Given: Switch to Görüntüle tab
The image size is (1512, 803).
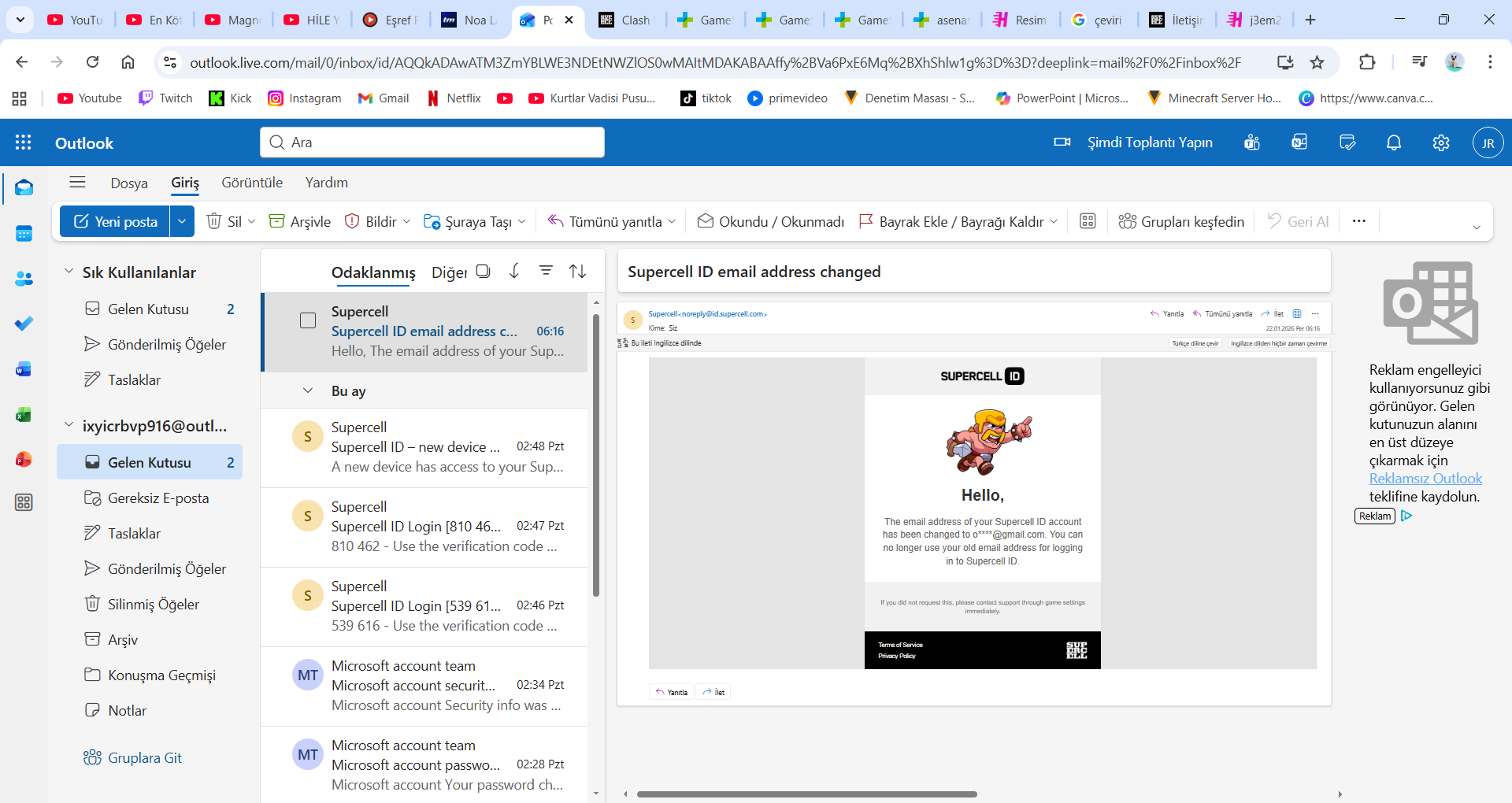Looking at the screenshot, I should click(x=252, y=183).
